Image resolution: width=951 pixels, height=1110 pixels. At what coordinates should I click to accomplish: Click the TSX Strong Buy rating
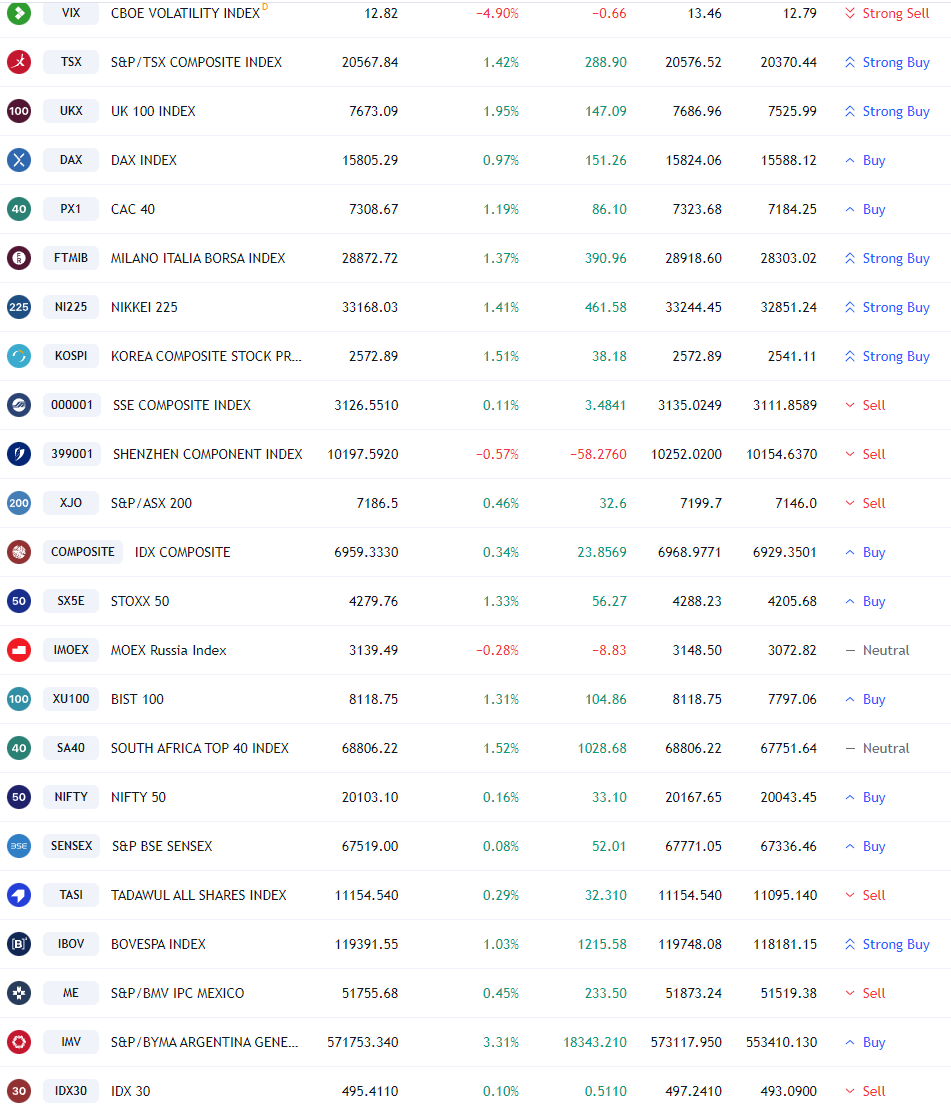click(x=887, y=62)
